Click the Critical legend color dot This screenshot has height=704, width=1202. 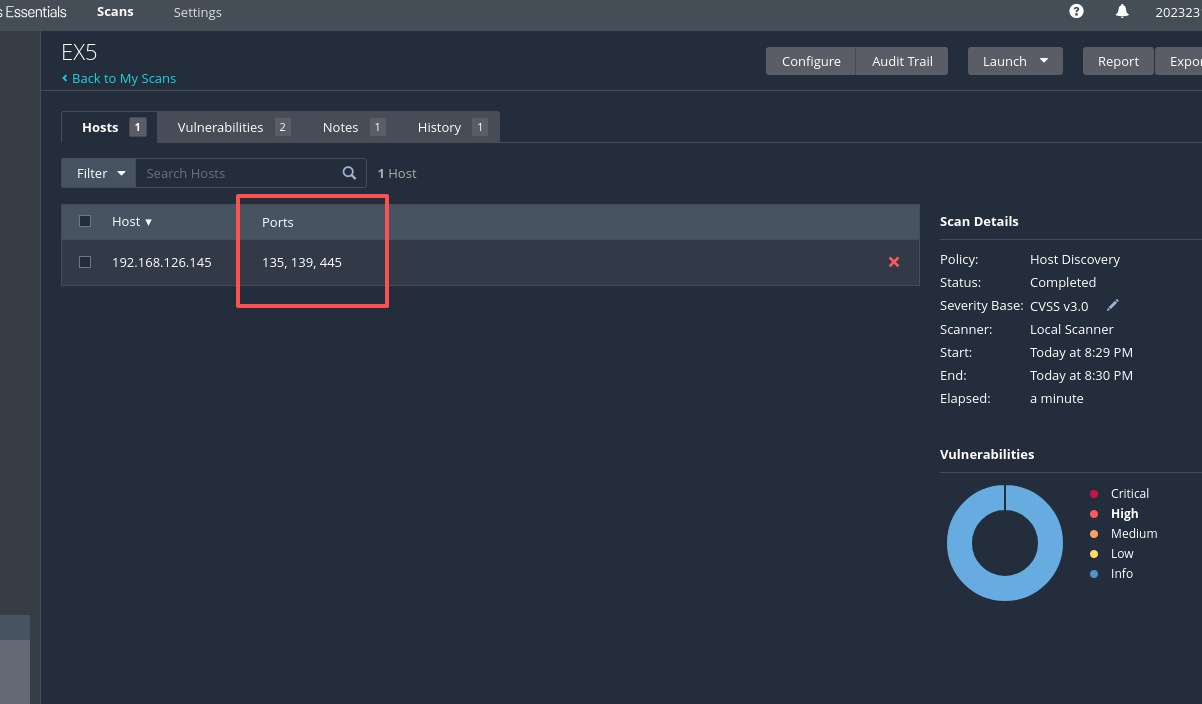tap(1094, 494)
